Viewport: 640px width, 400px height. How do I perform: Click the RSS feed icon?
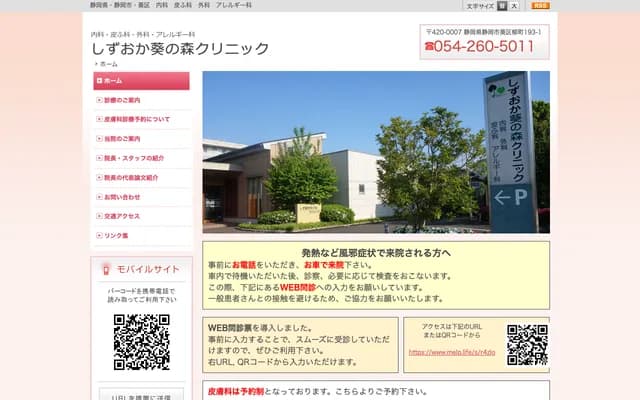tap(540, 6)
